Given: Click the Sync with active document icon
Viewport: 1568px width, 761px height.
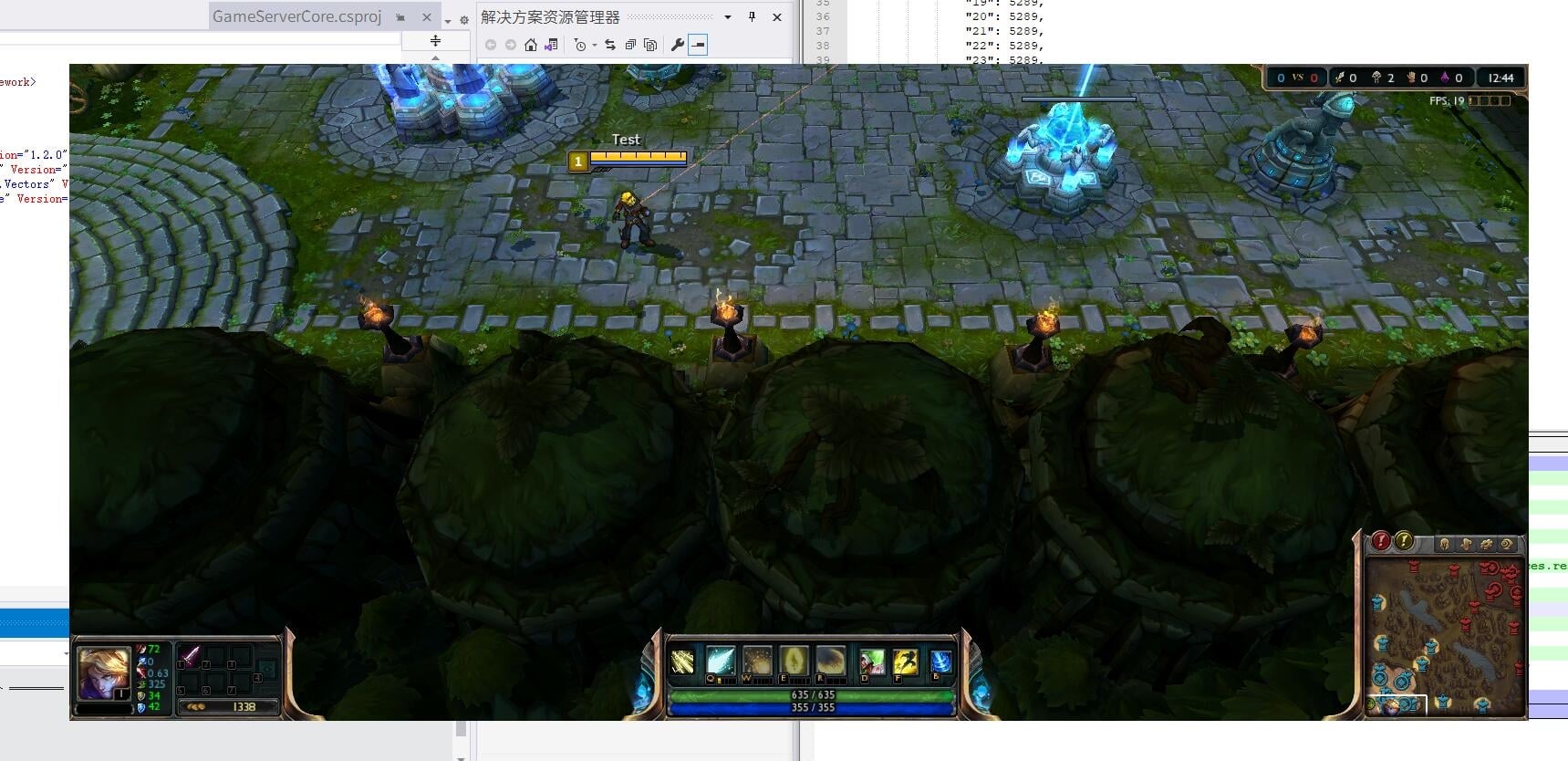Looking at the screenshot, I should click(x=610, y=45).
